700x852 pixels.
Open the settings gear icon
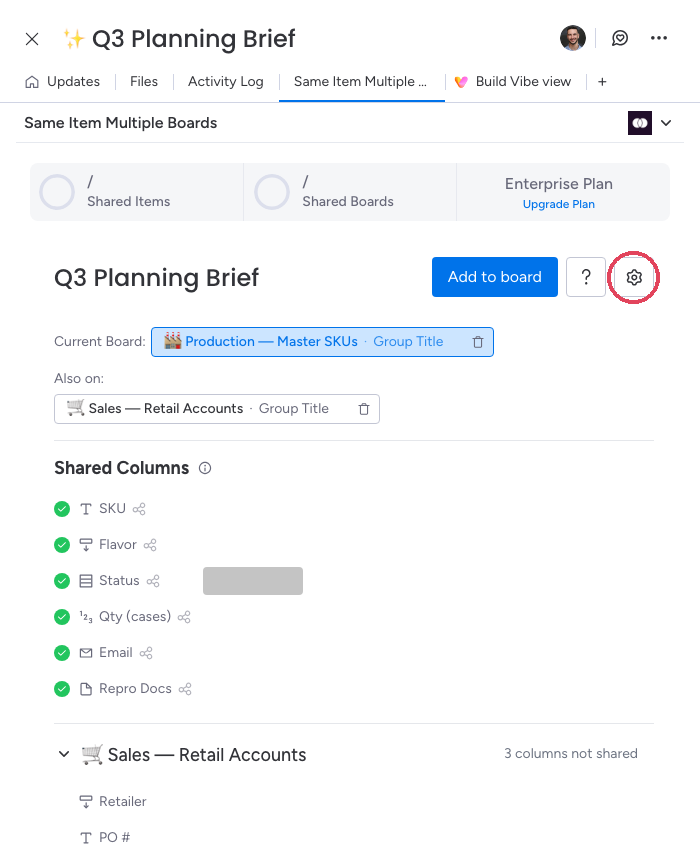[634, 277]
